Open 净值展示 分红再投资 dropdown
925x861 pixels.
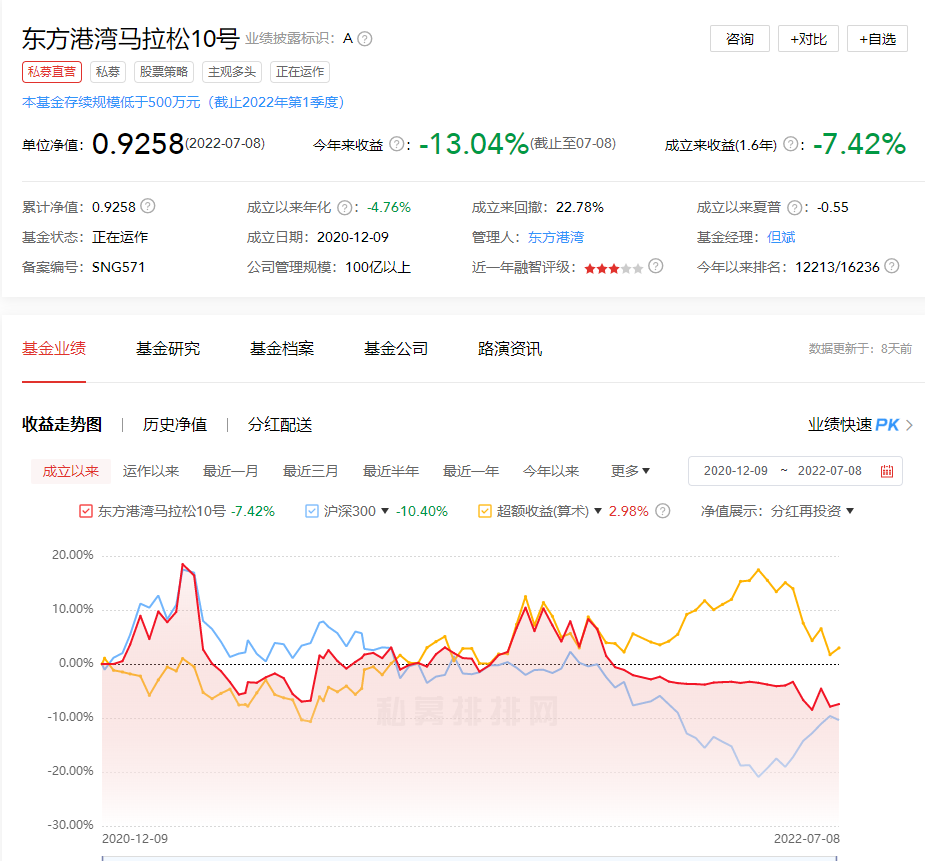[x=812, y=511]
